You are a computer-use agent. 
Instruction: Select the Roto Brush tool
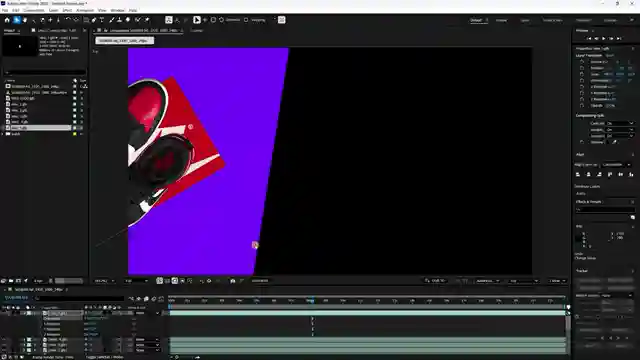[x=138, y=20]
